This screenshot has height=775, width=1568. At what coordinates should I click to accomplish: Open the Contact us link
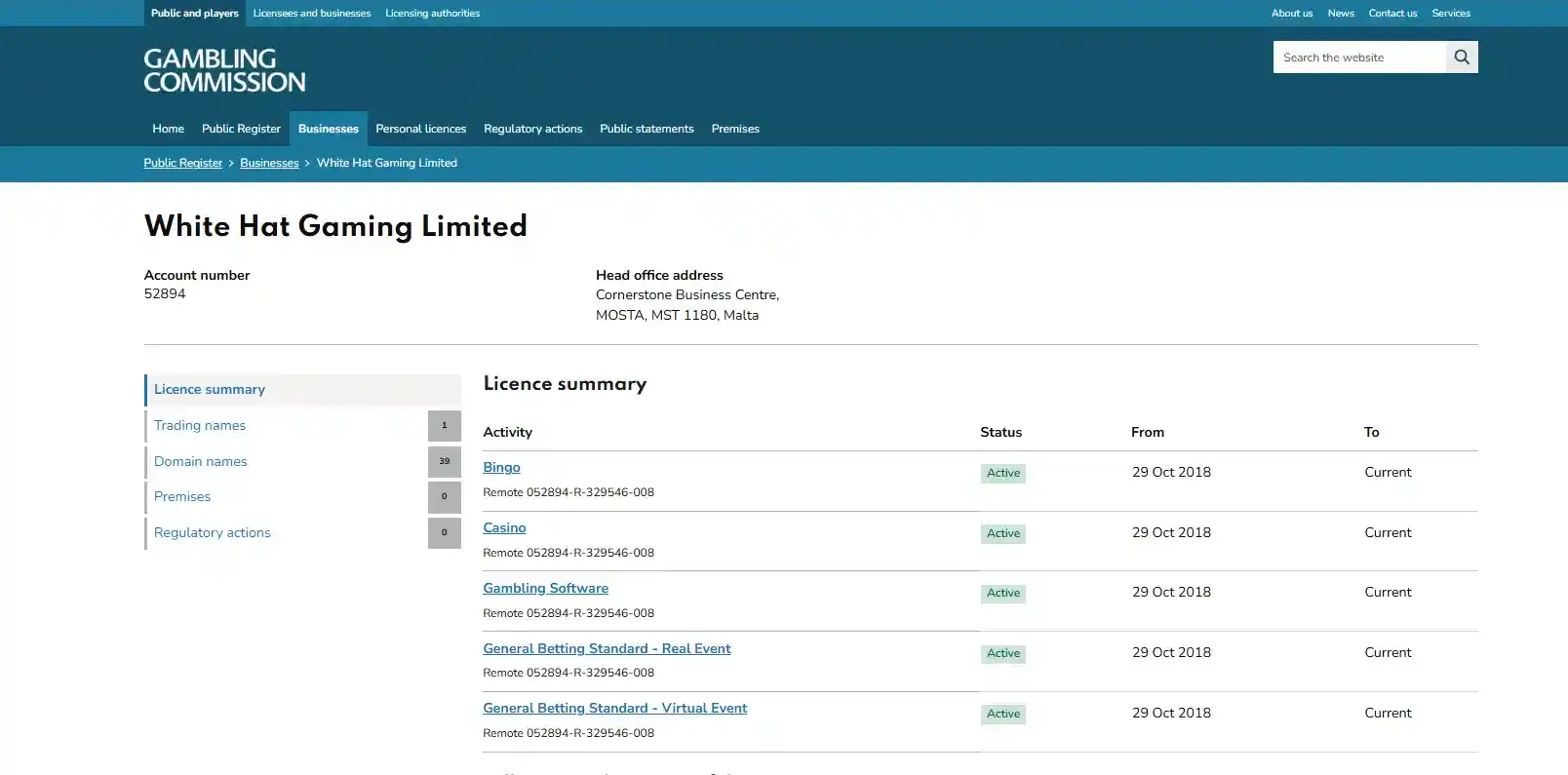1392,13
